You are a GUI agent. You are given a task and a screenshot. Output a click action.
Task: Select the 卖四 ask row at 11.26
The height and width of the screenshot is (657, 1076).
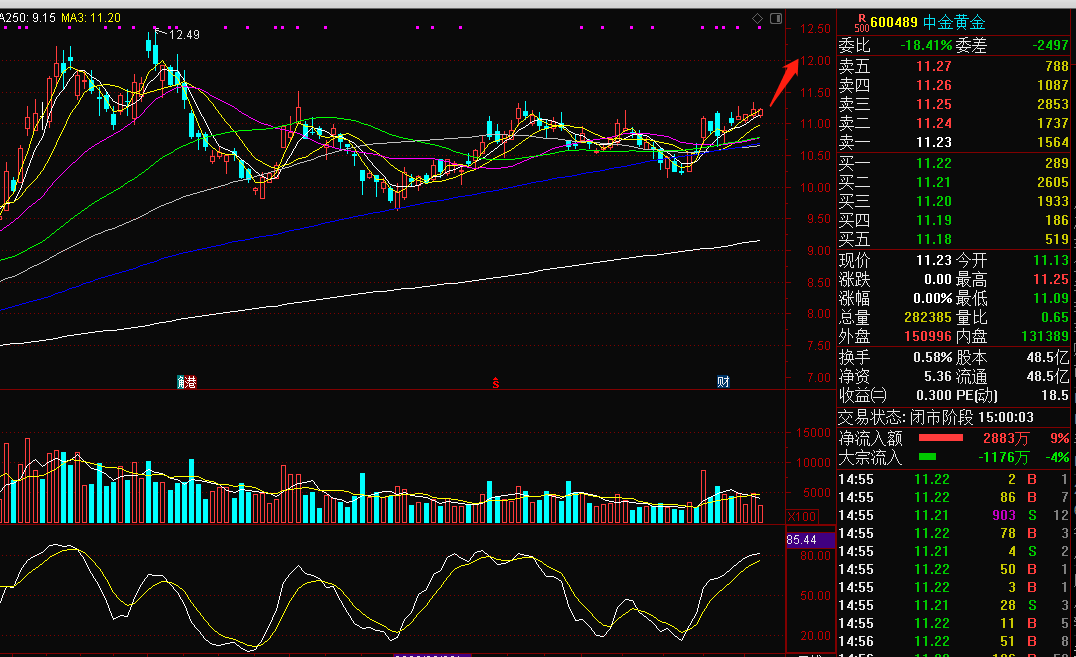pos(954,86)
